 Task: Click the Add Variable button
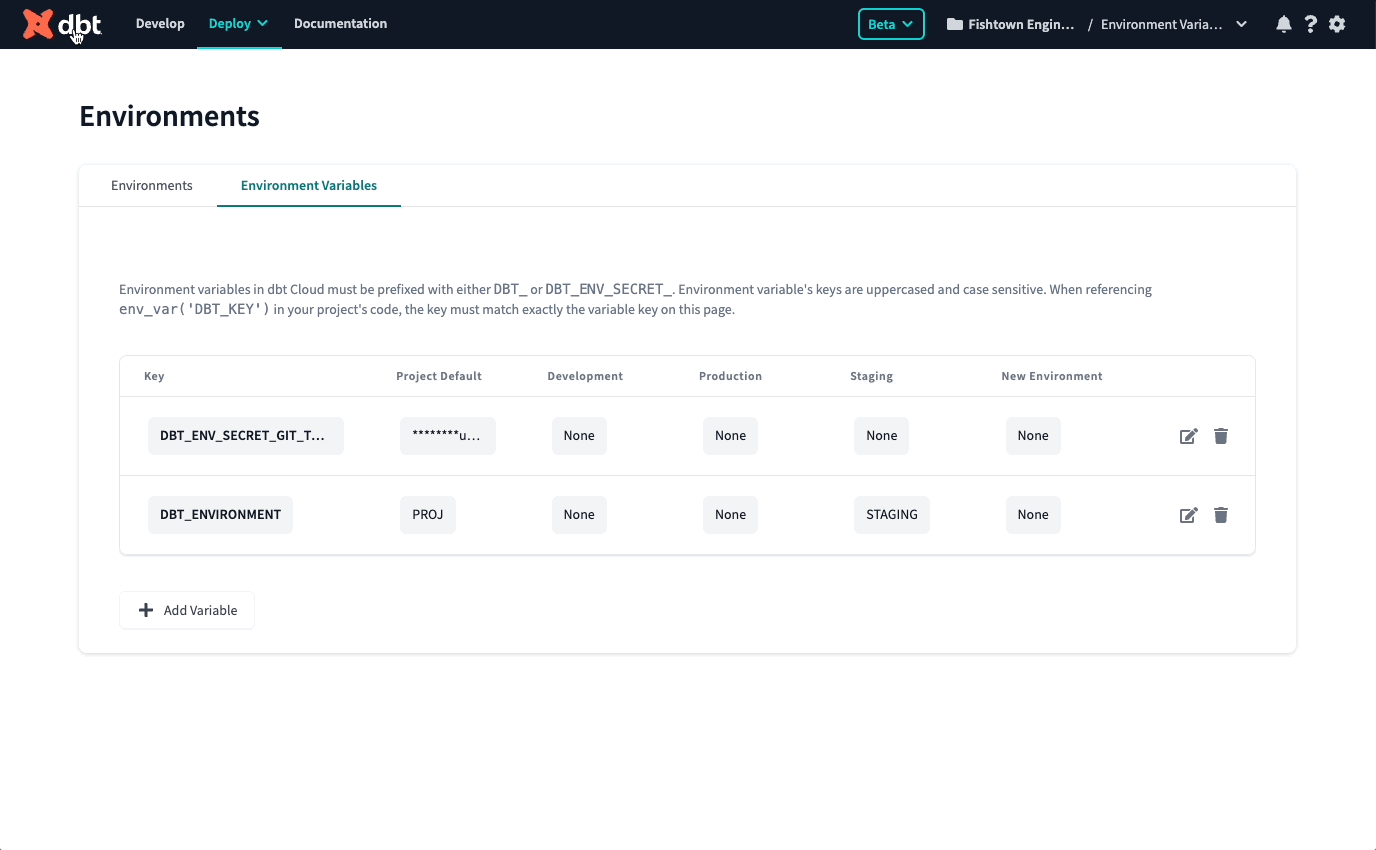186,609
